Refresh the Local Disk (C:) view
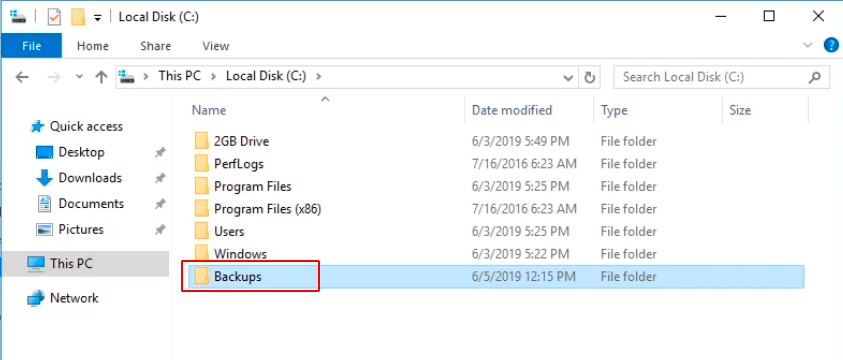Screen dimensions: 843x360 [589, 77]
